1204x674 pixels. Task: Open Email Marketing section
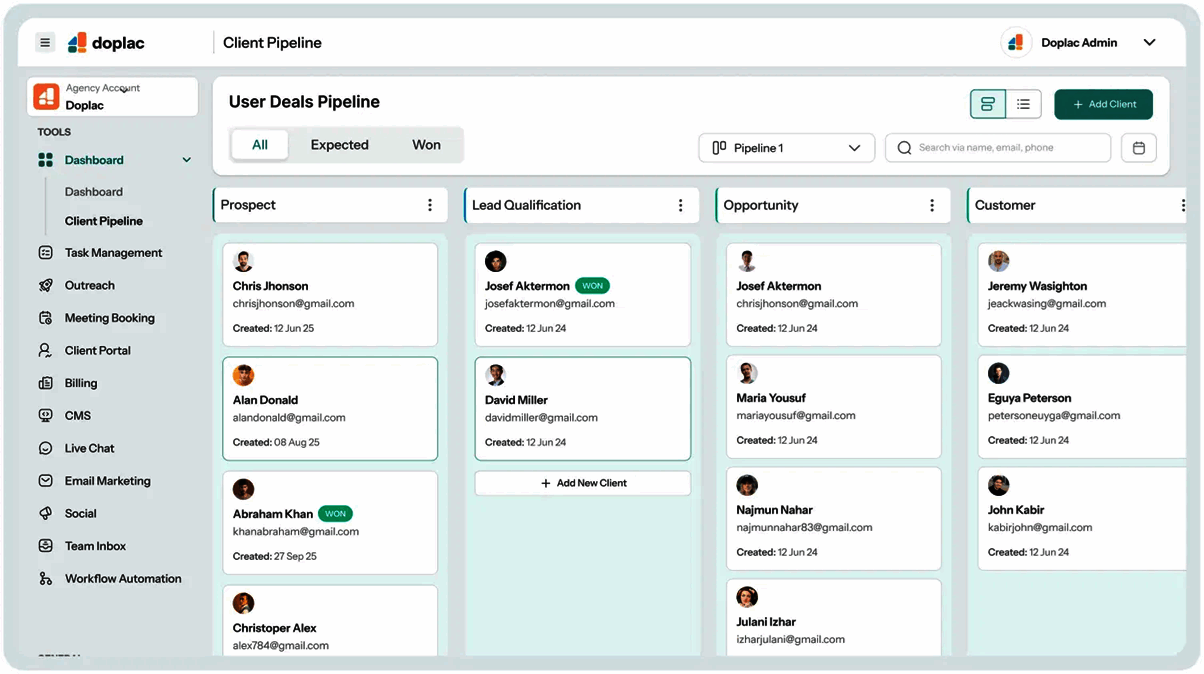[107, 481]
